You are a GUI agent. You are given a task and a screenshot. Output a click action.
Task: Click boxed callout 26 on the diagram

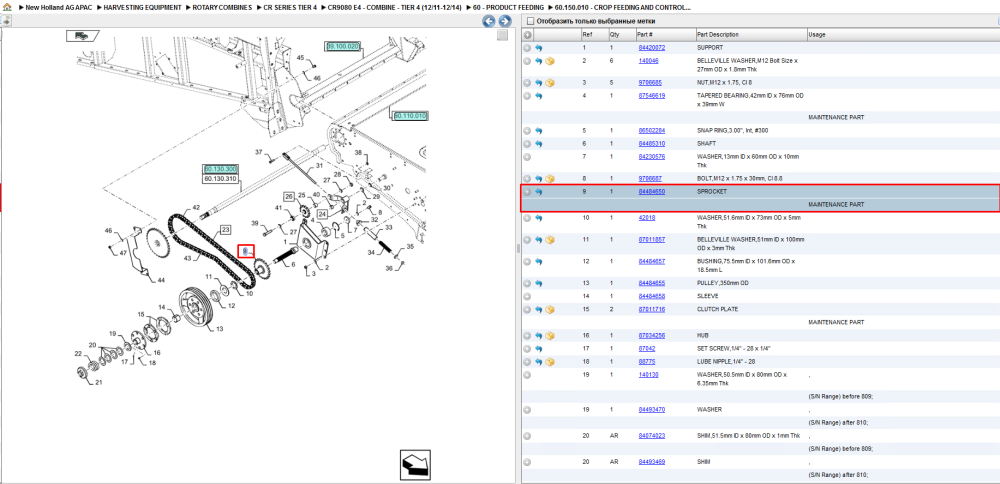tap(289, 196)
